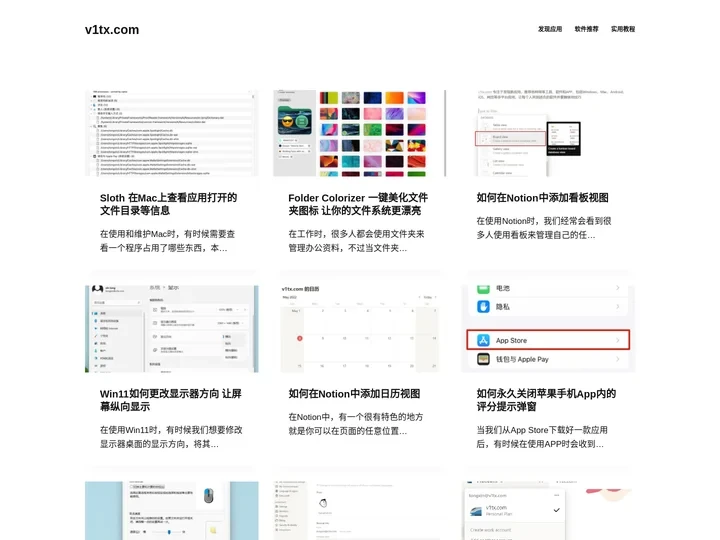Open the Notion calendar view thumbnail
720x540 pixels.
360,329
